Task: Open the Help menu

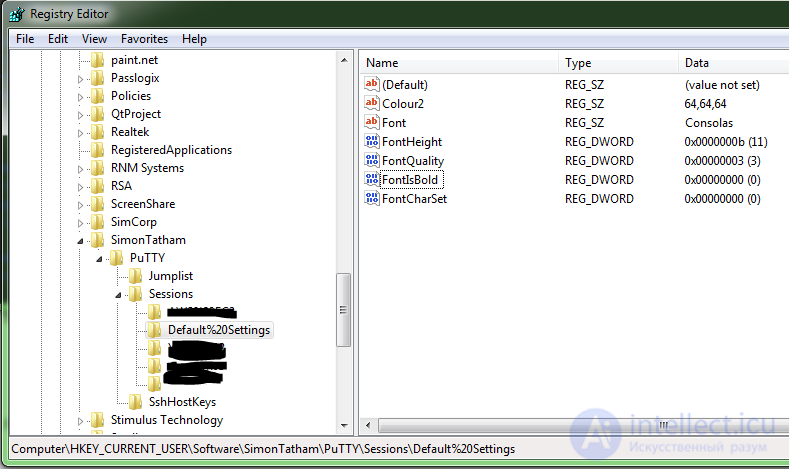Action: pyautogui.click(x=194, y=39)
